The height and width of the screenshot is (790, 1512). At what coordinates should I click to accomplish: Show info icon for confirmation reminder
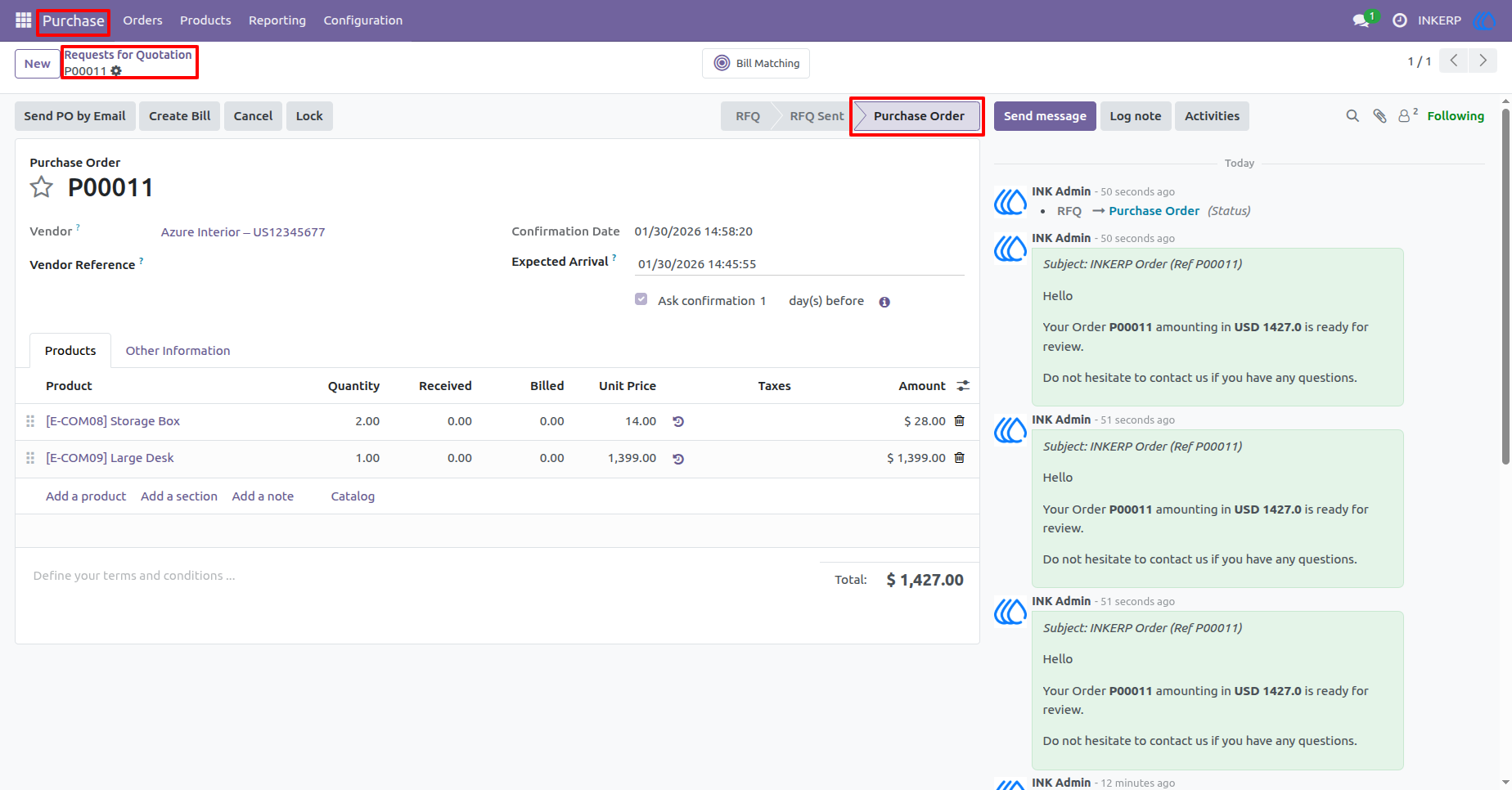[884, 302]
